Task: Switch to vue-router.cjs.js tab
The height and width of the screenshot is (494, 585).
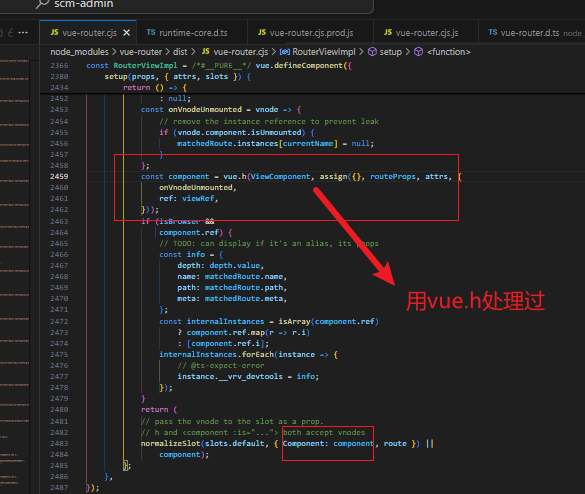Action: (426, 33)
